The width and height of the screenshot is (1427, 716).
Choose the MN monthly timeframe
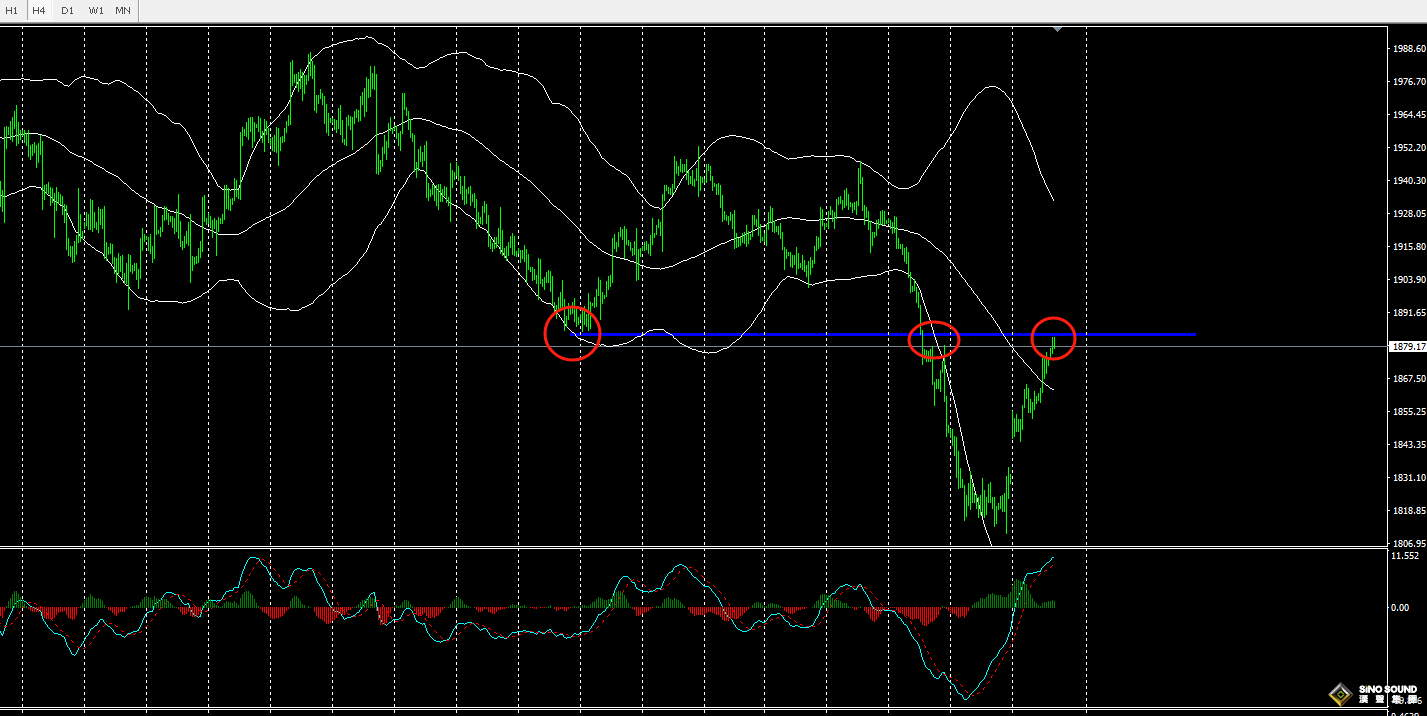point(123,10)
